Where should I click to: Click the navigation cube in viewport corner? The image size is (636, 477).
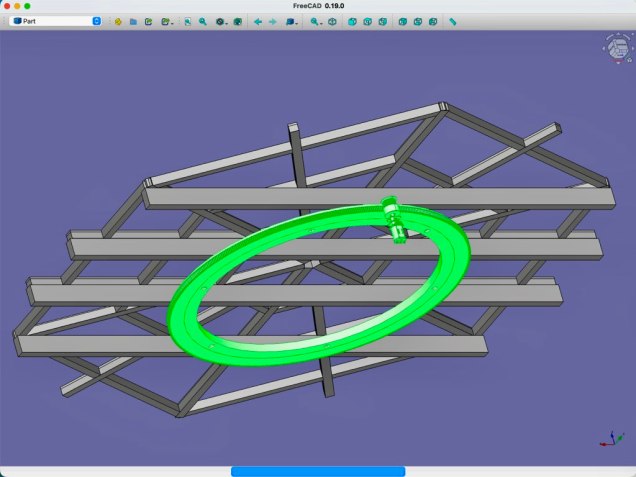(613, 46)
